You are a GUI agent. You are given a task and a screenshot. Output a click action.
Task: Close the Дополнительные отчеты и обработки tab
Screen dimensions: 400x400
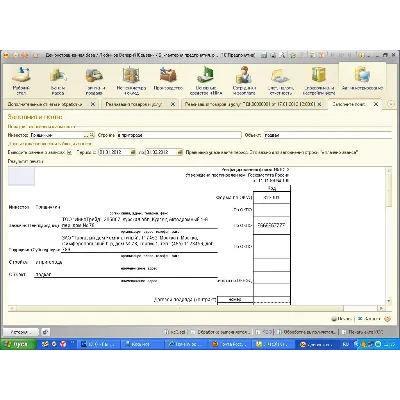point(93,104)
